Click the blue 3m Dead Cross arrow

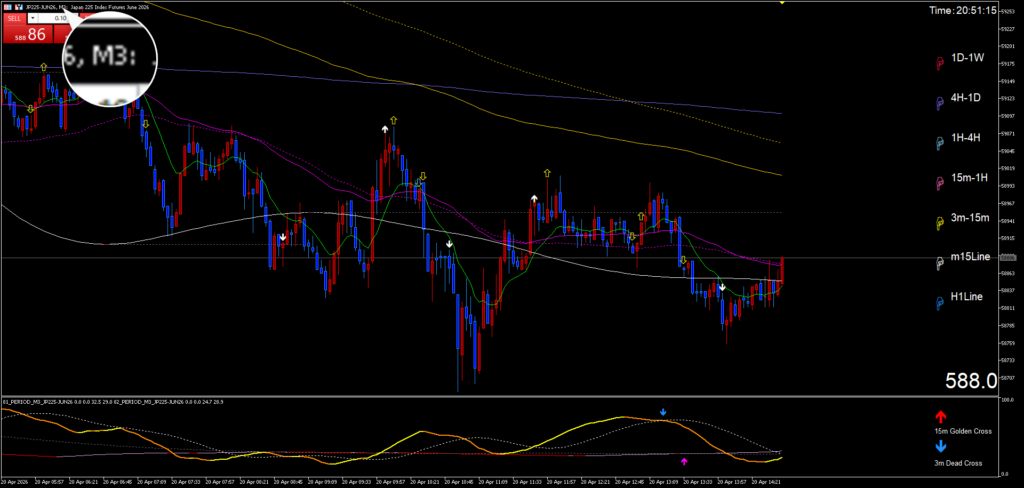point(939,449)
